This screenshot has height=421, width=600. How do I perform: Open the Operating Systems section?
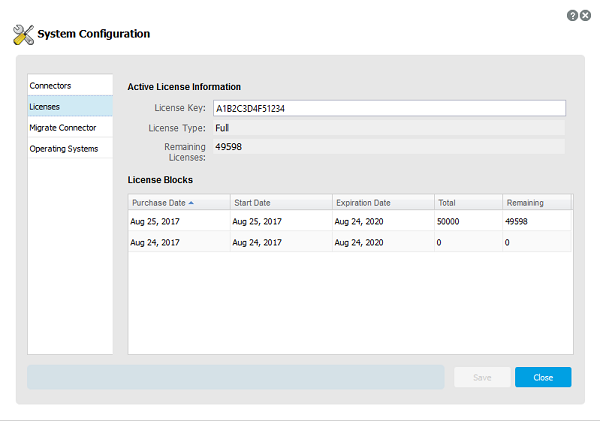pyautogui.click(x=70, y=148)
